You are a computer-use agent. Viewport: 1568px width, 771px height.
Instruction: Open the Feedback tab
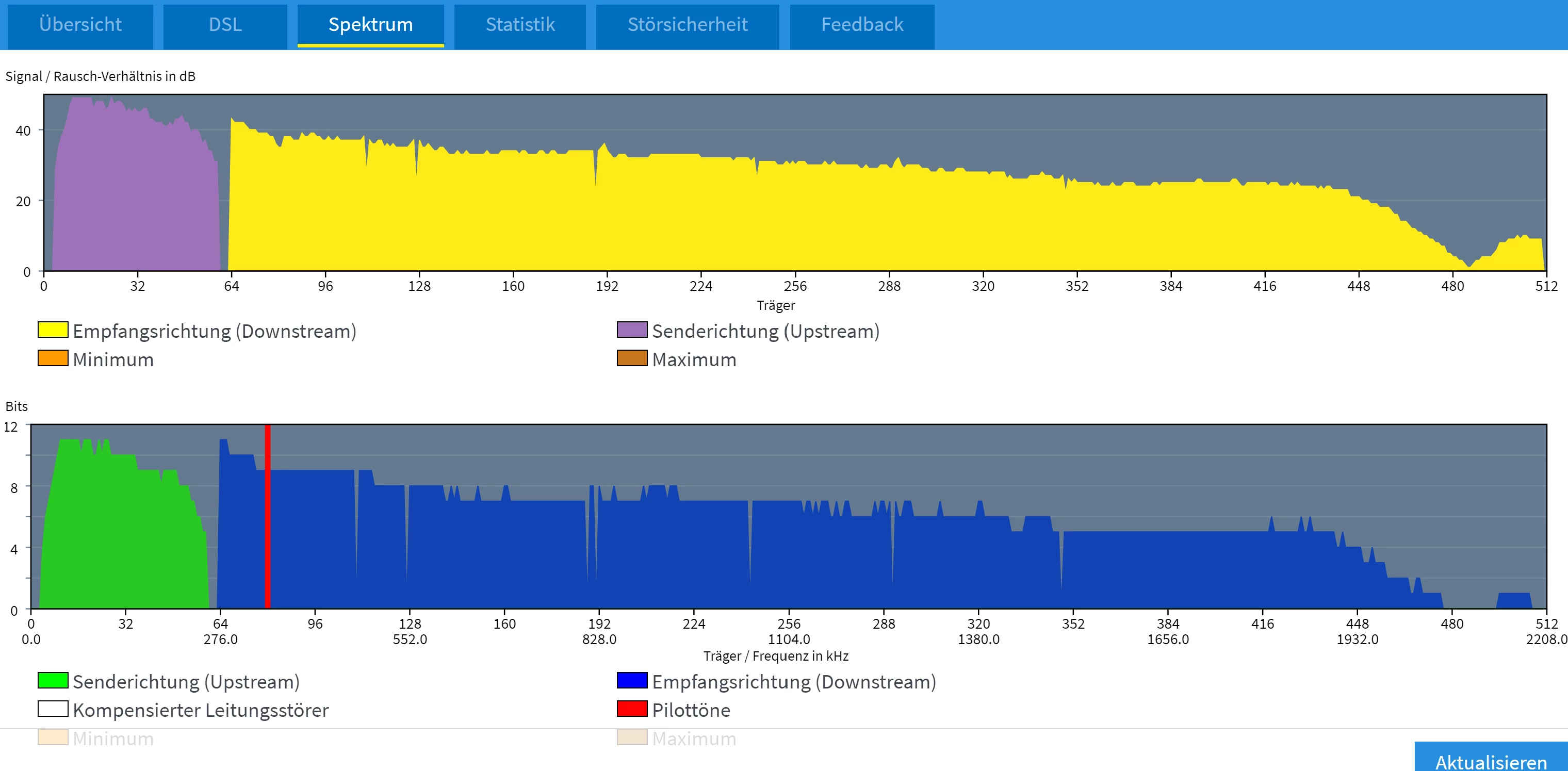(861, 25)
